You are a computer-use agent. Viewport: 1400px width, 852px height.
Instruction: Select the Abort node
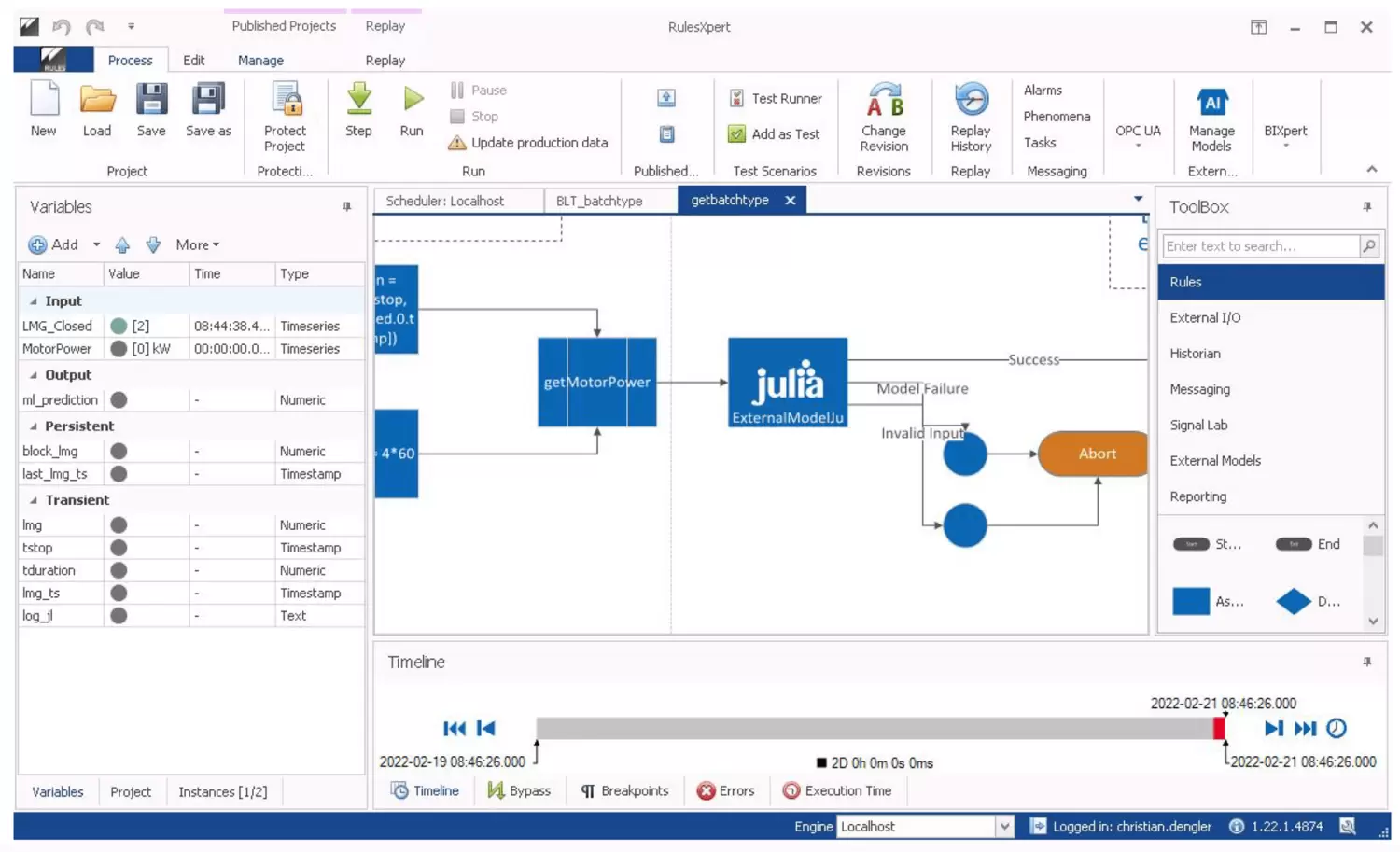pos(1093,454)
